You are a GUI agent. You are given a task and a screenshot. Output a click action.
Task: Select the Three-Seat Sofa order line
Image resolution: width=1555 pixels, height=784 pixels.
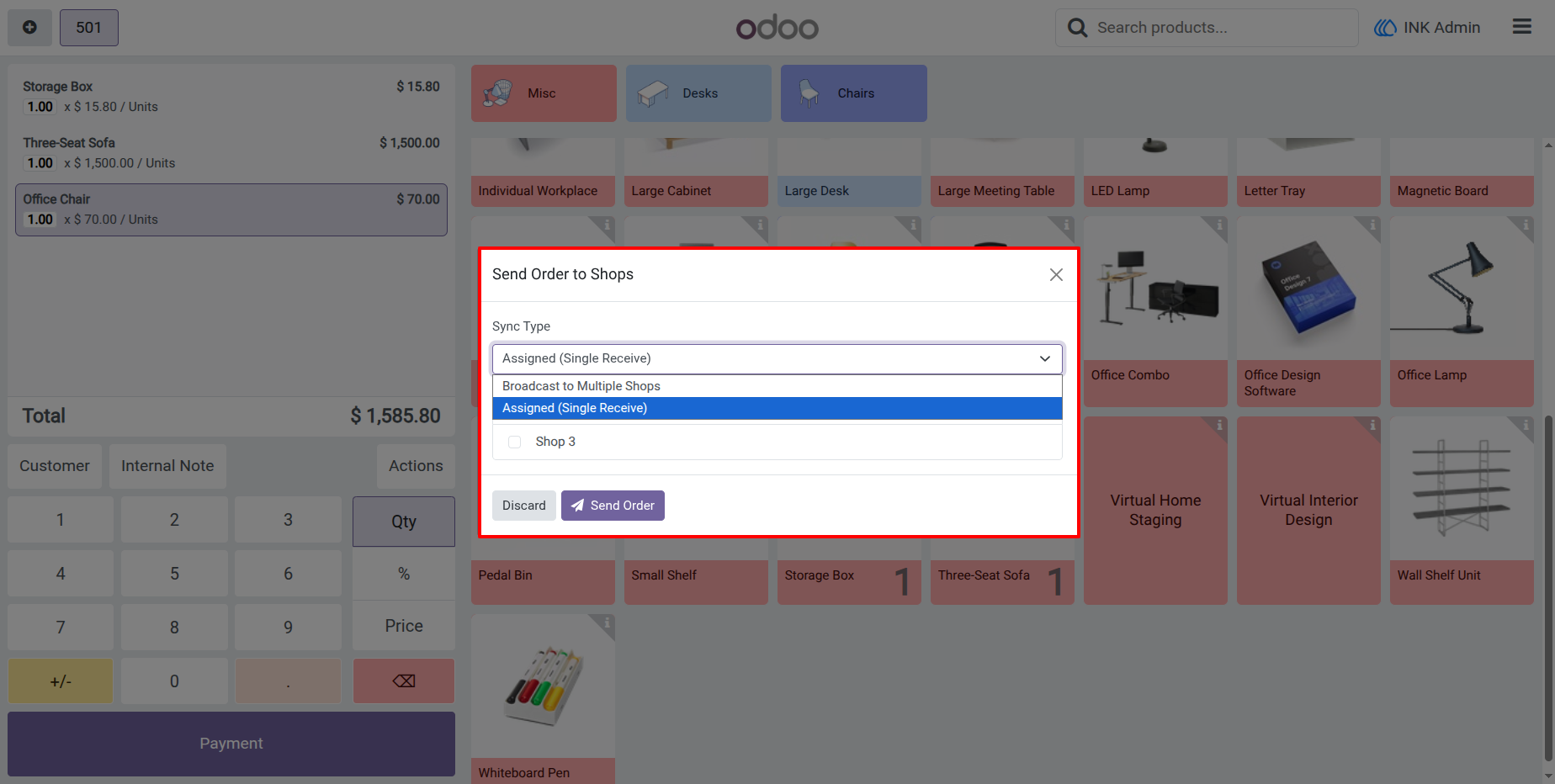pos(231,153)
